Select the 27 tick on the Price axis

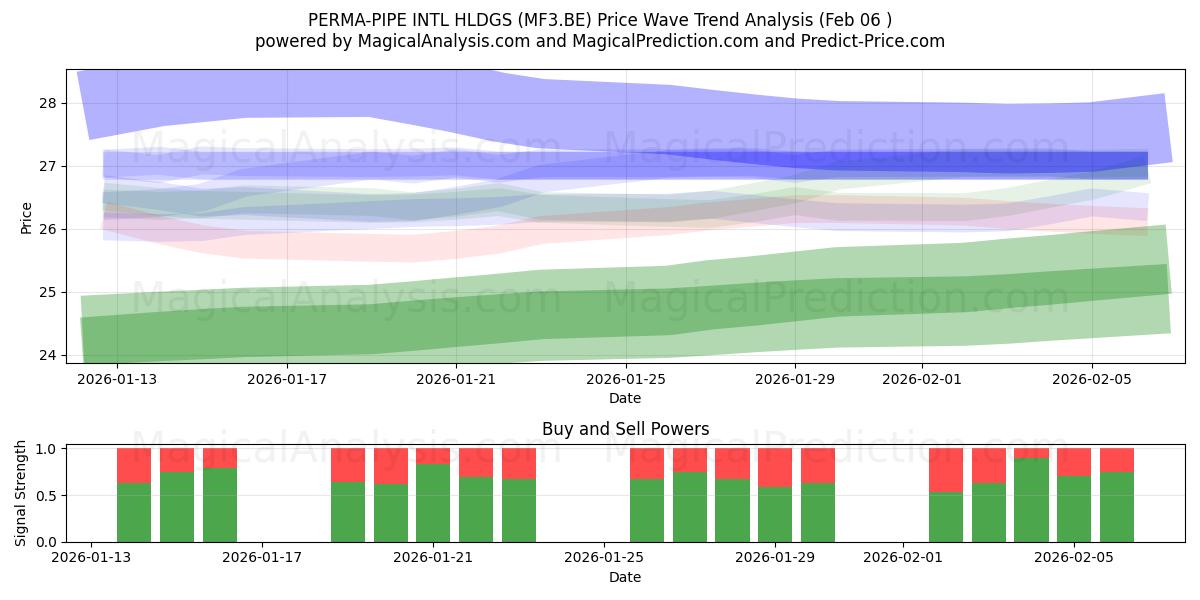(49, 166)
